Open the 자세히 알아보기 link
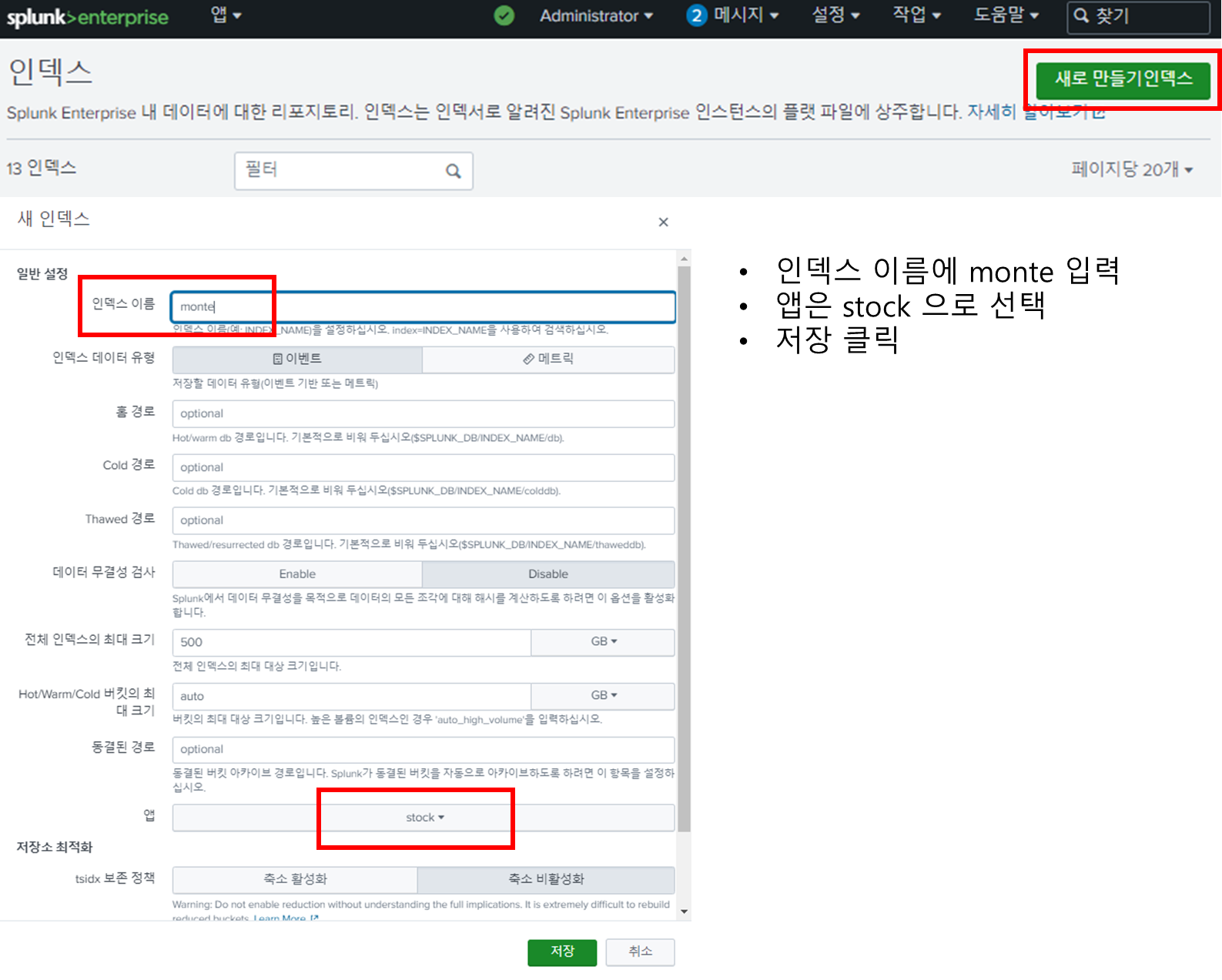The height and width of the screenshot is (980, 1222). tap(1036, 112)
